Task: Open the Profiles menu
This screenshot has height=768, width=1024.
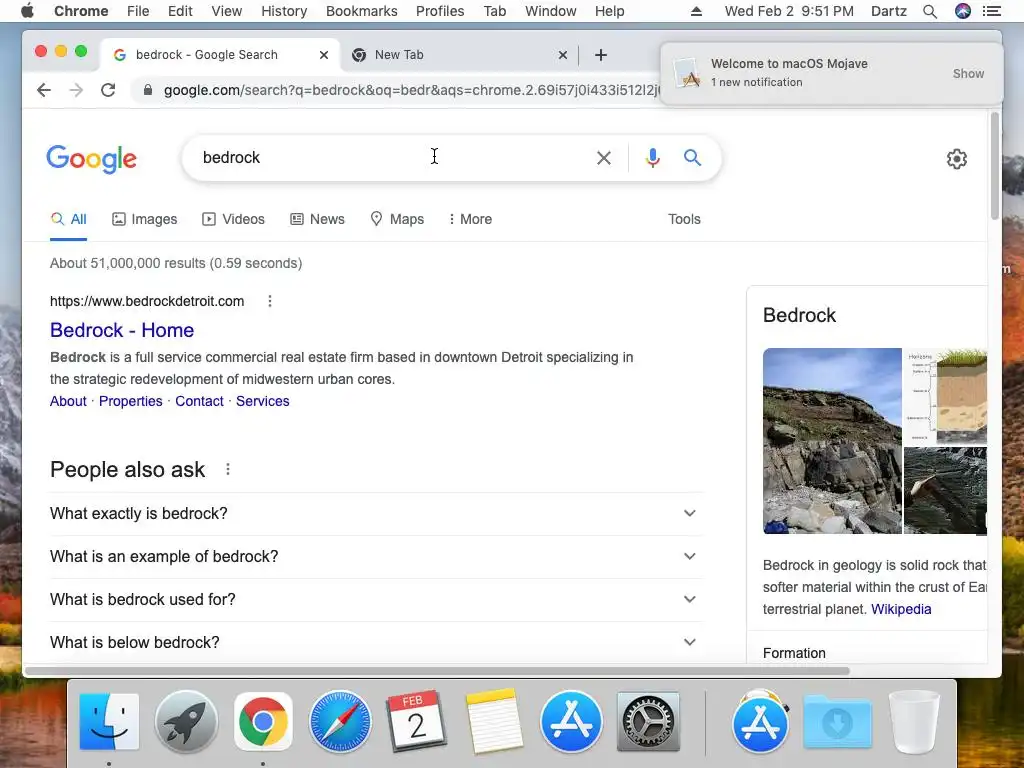Action: pos(440,11)
